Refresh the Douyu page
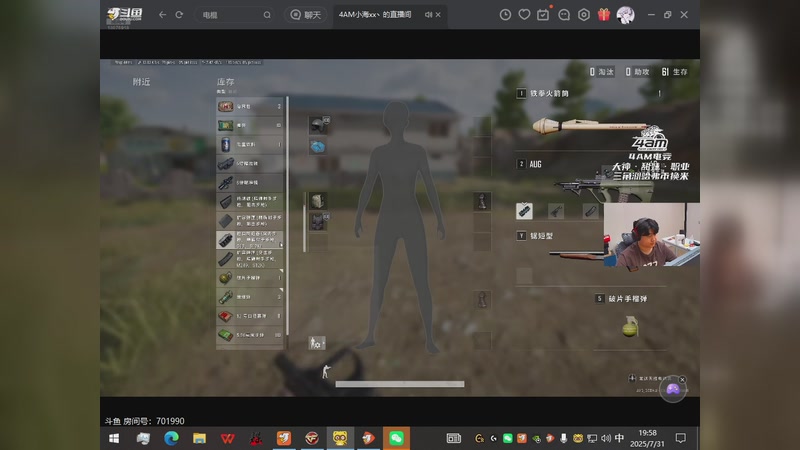The height and width of the screenshot is (450, 800). (179, 15)
